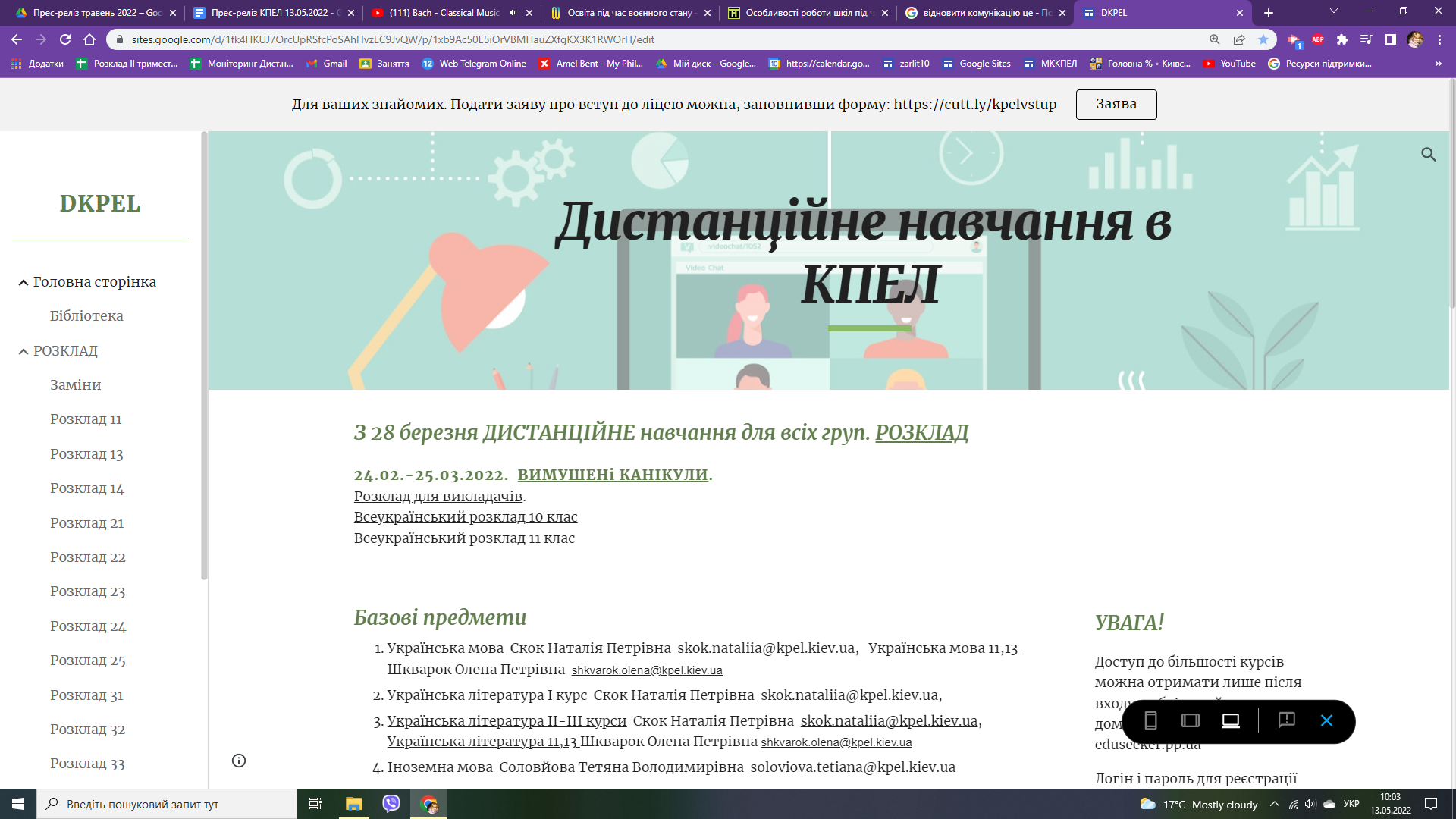The image size is (1456, 819).
Task: Open the volume tray icon
Action: pos(1311,804)
